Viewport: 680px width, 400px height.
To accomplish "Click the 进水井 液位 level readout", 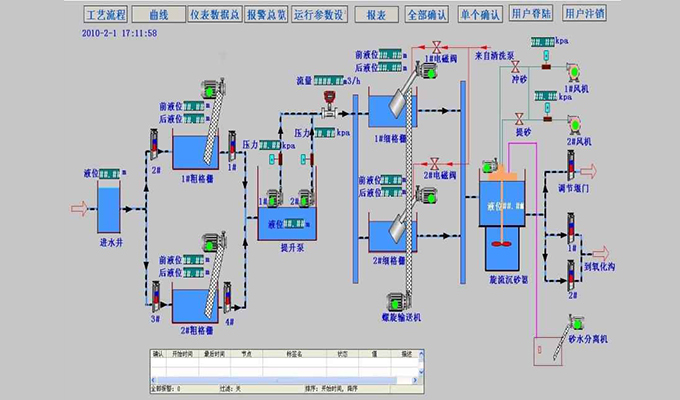I will click(109, 174).
